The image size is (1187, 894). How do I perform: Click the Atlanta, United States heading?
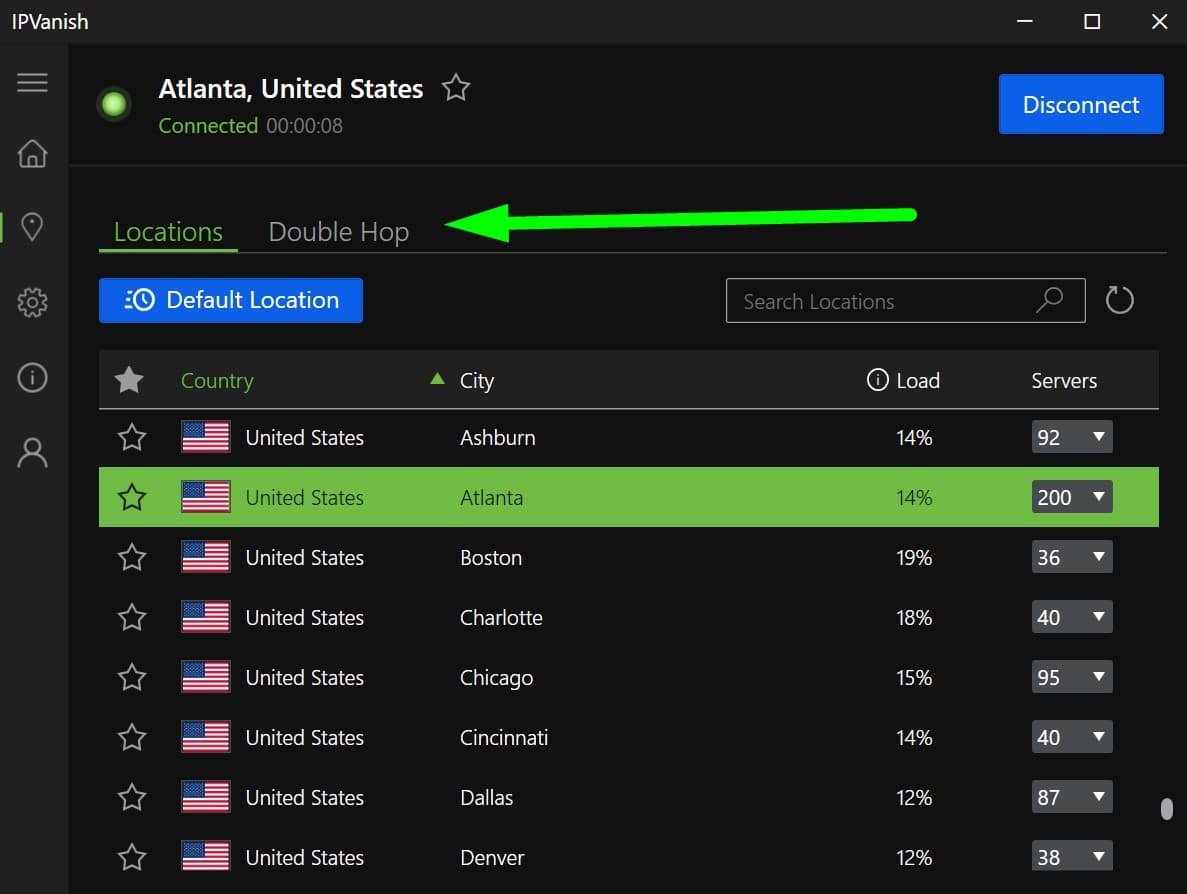[x=291, y=89]
